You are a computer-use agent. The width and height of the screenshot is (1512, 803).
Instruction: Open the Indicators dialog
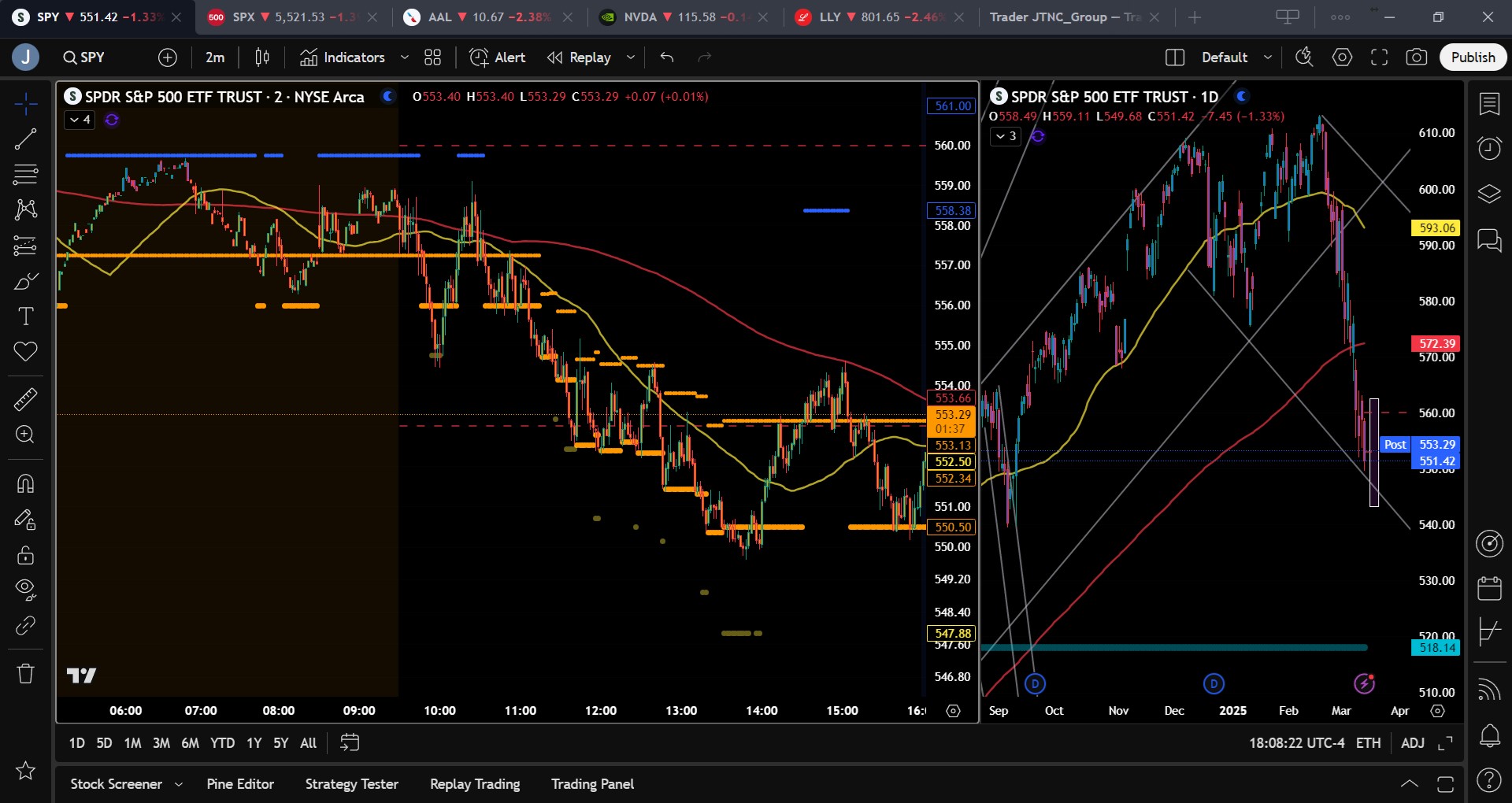343,57
